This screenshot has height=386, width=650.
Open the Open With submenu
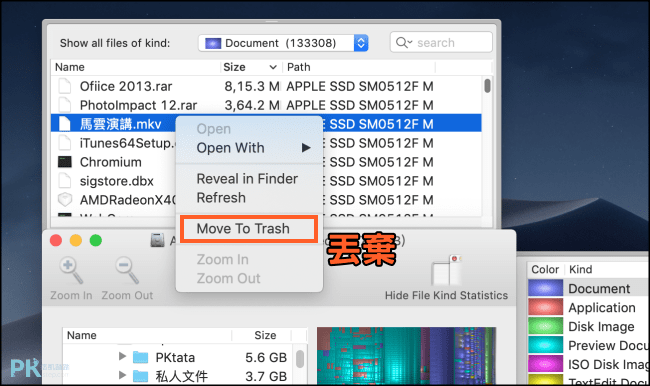[x=249, y=148]
